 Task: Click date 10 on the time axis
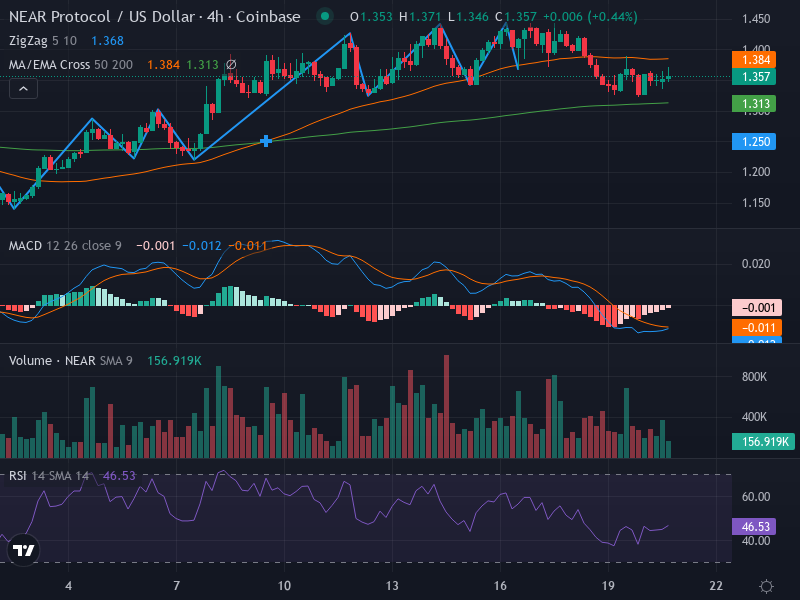click(x=284, y=586)
